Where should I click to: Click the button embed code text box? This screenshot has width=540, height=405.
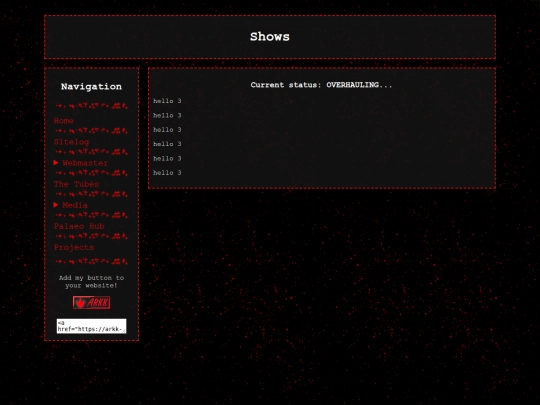tap(92, 326)
